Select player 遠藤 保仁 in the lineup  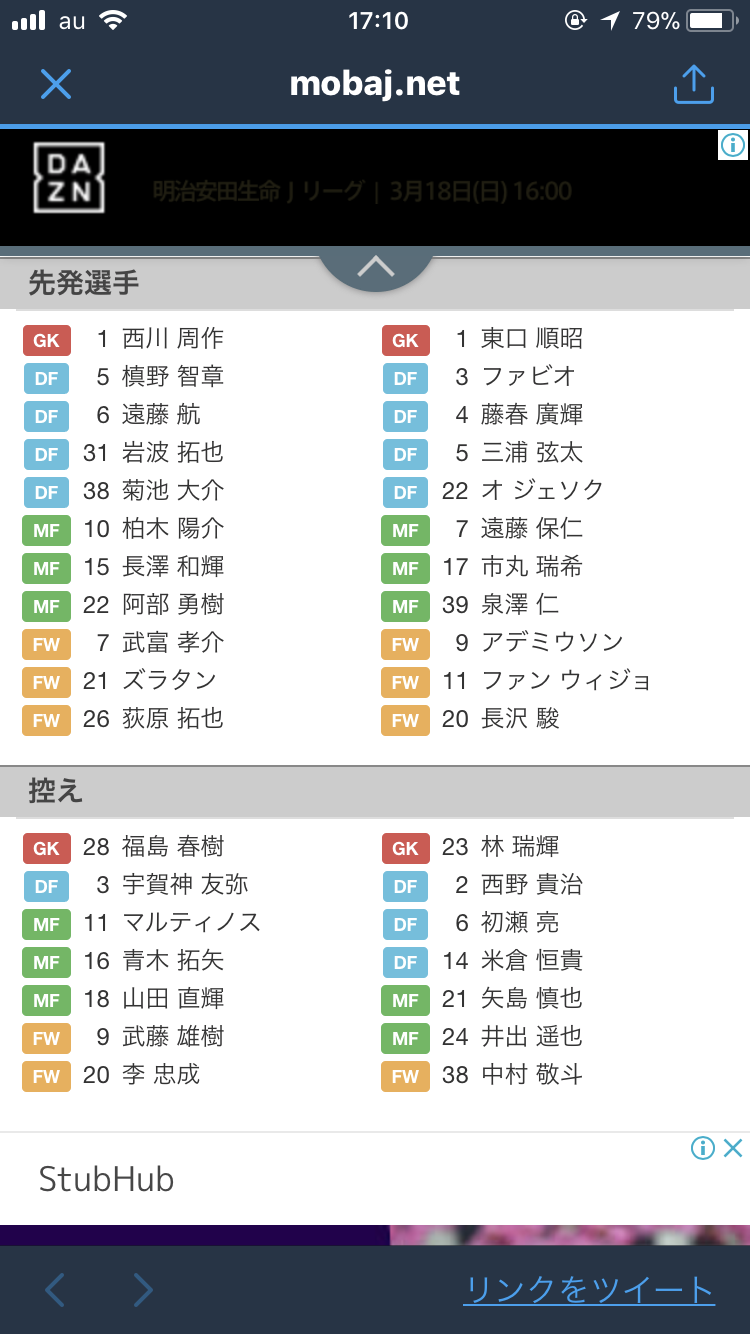click(531, 529)
